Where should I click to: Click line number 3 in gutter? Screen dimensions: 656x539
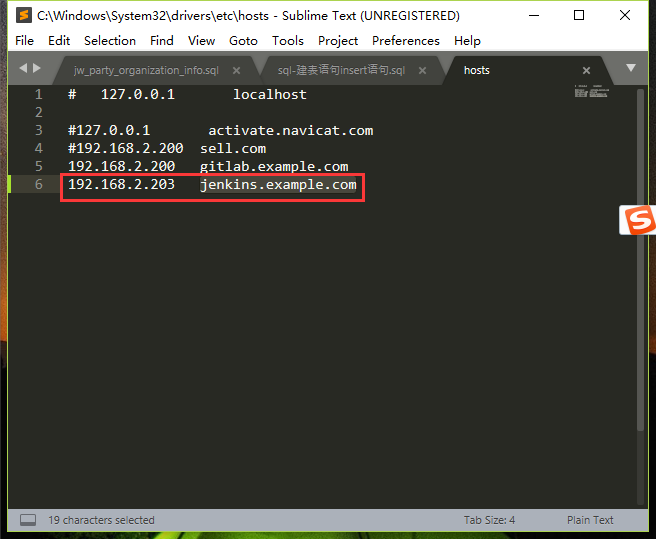coord(38,131)
